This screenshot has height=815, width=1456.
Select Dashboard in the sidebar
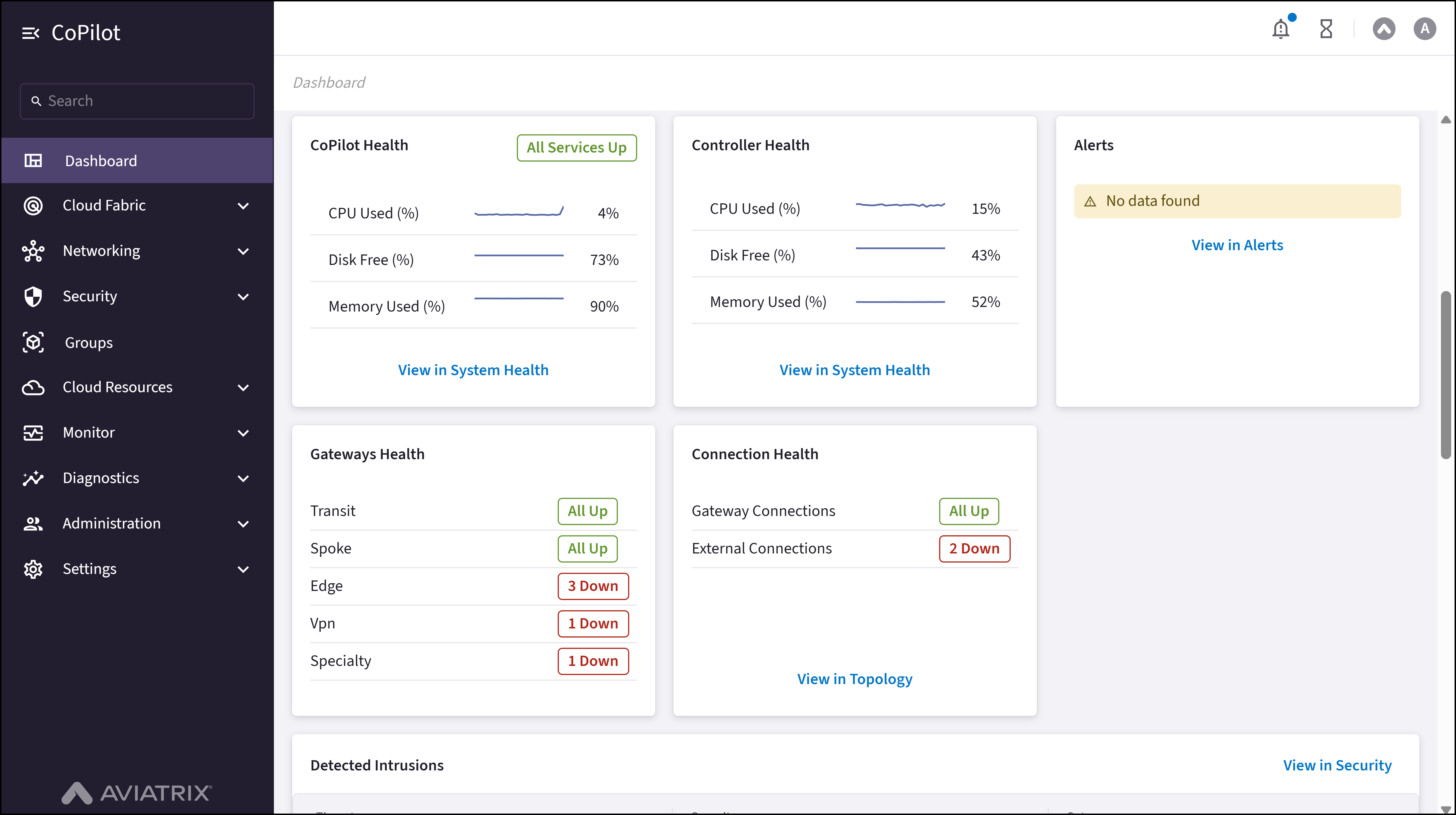click(x=100, y=161)
